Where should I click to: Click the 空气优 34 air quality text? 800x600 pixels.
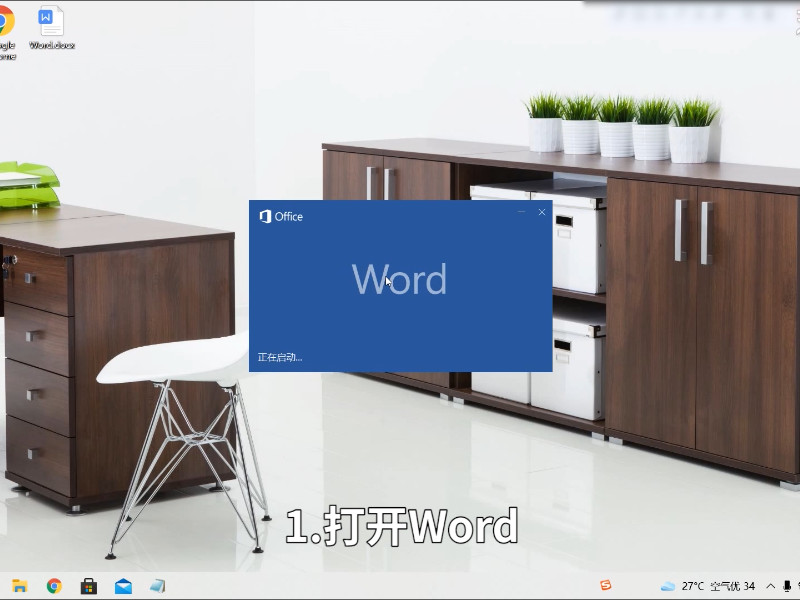pos(733,586)
